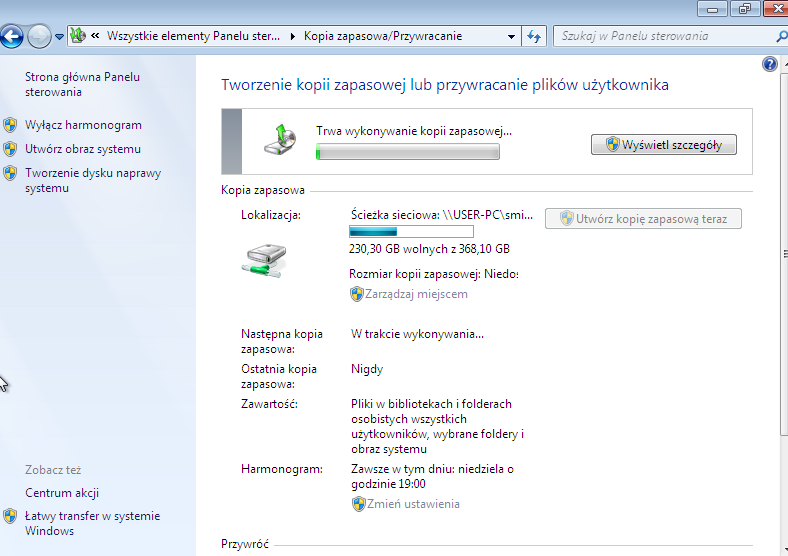788x556 pixels.
Task: Click the schedule text 'niedziela o godzinie 19:00'
Action: click(x=432, y=476)
